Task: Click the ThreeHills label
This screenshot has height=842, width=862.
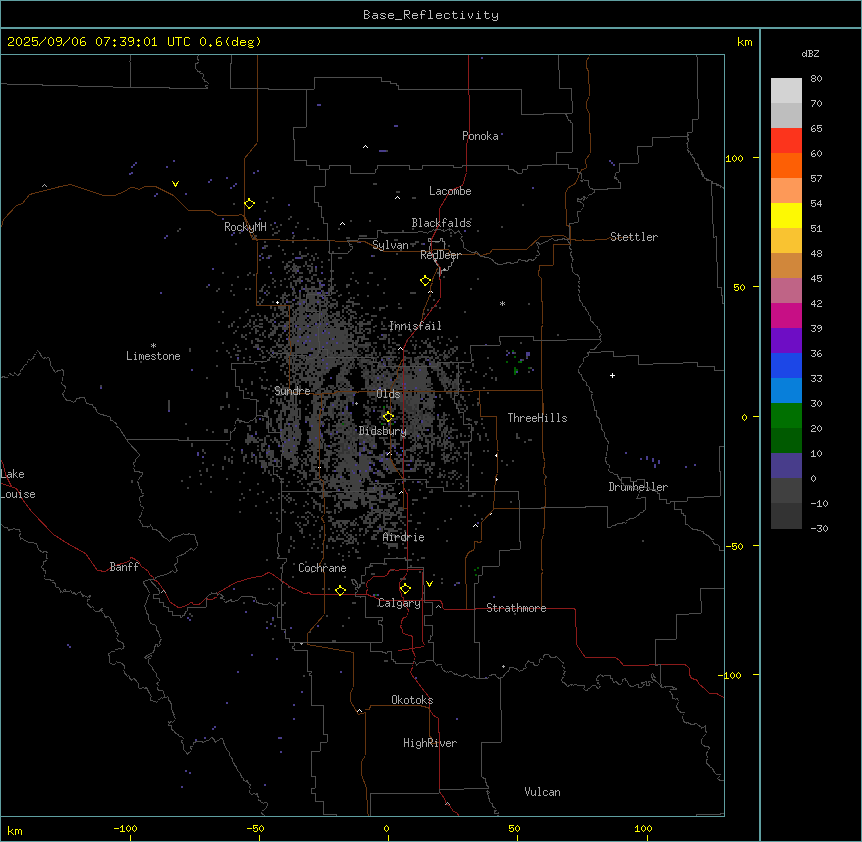Action: pyautogui.click(x=537, y=418)
